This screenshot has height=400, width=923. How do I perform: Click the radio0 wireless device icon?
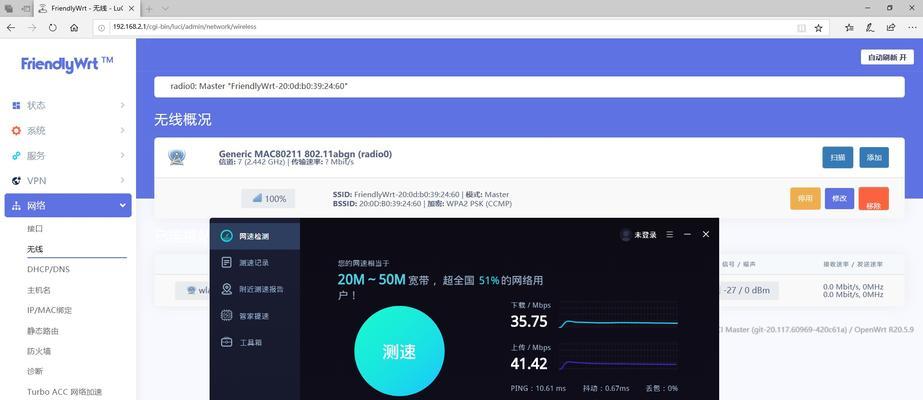pyautogui.click(x=177, y=157)
